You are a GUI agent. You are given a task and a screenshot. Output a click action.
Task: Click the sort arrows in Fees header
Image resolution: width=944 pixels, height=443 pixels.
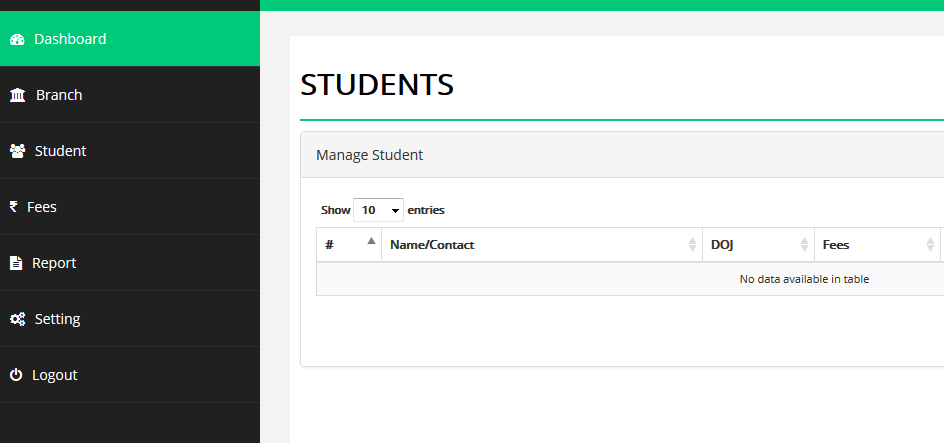(931, 244)
